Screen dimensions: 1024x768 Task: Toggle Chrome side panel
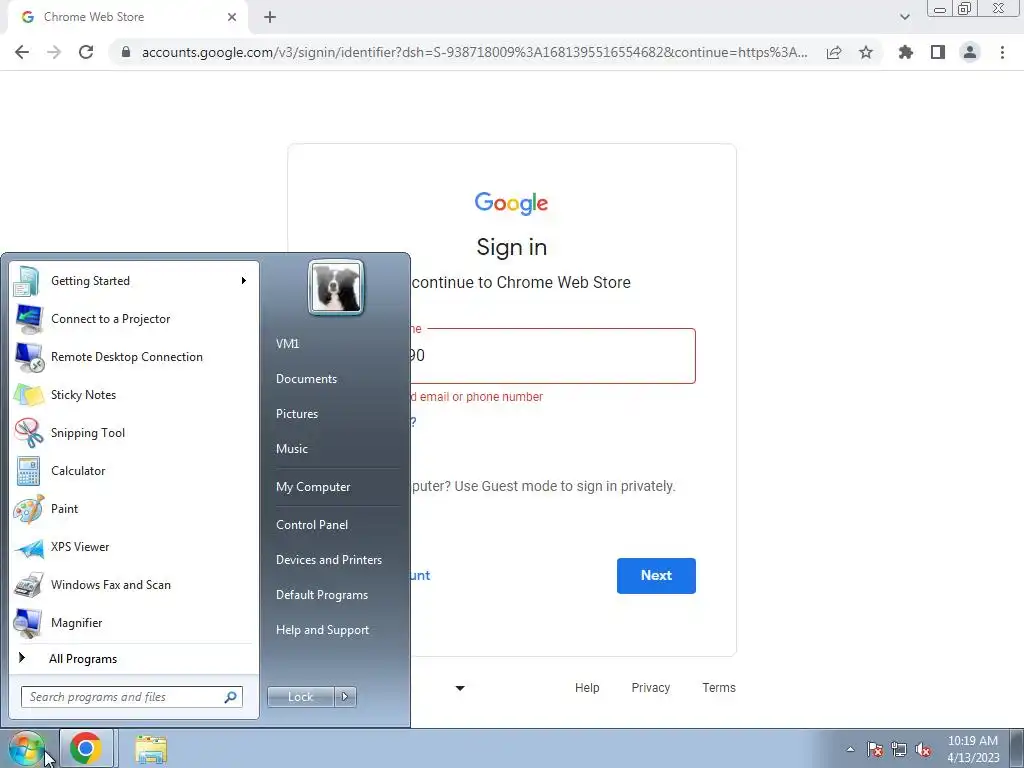click(x=938, y=52)
